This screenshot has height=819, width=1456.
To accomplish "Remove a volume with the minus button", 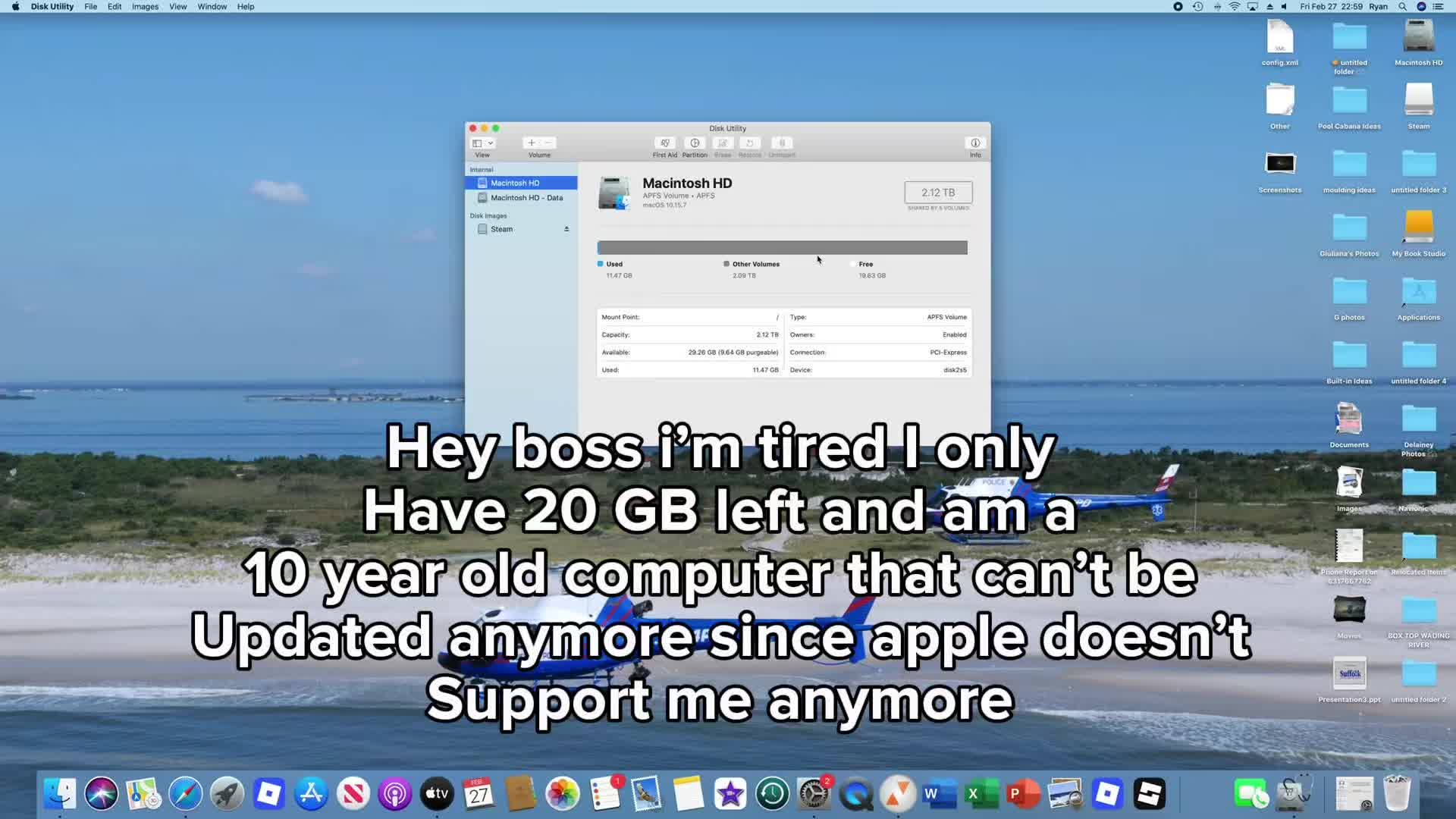I will (548, 143).
